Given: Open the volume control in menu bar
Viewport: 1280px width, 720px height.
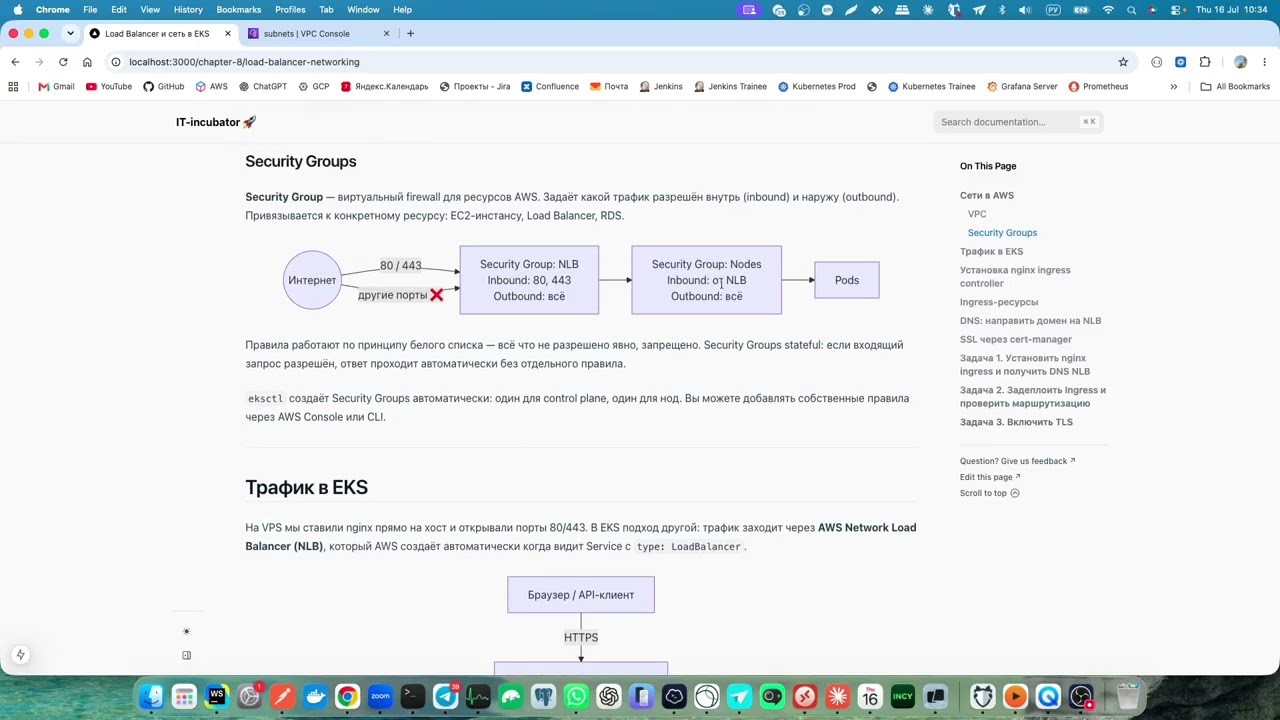Looking at the screenshot, I should 1025,10.
